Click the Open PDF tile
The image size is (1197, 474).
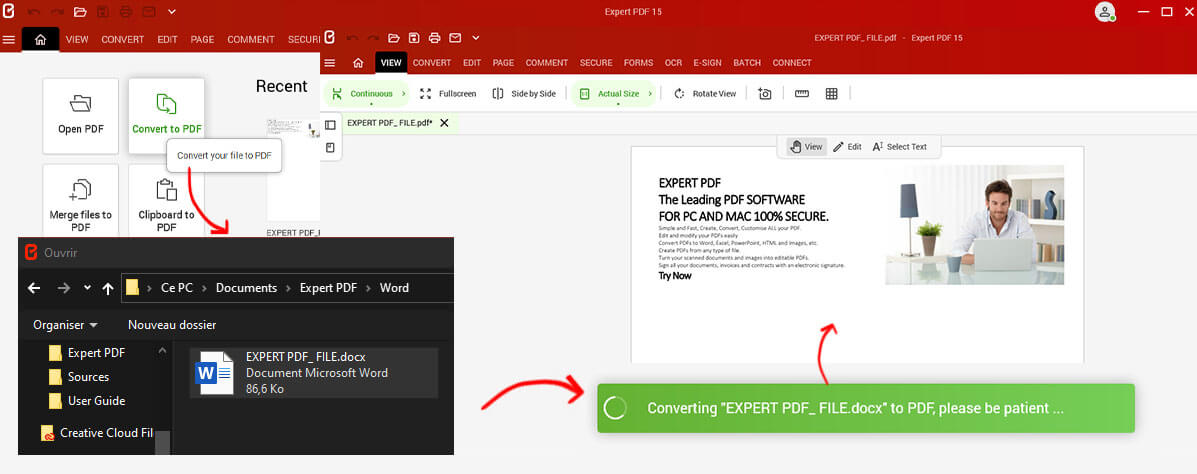(x=81, y=116)
